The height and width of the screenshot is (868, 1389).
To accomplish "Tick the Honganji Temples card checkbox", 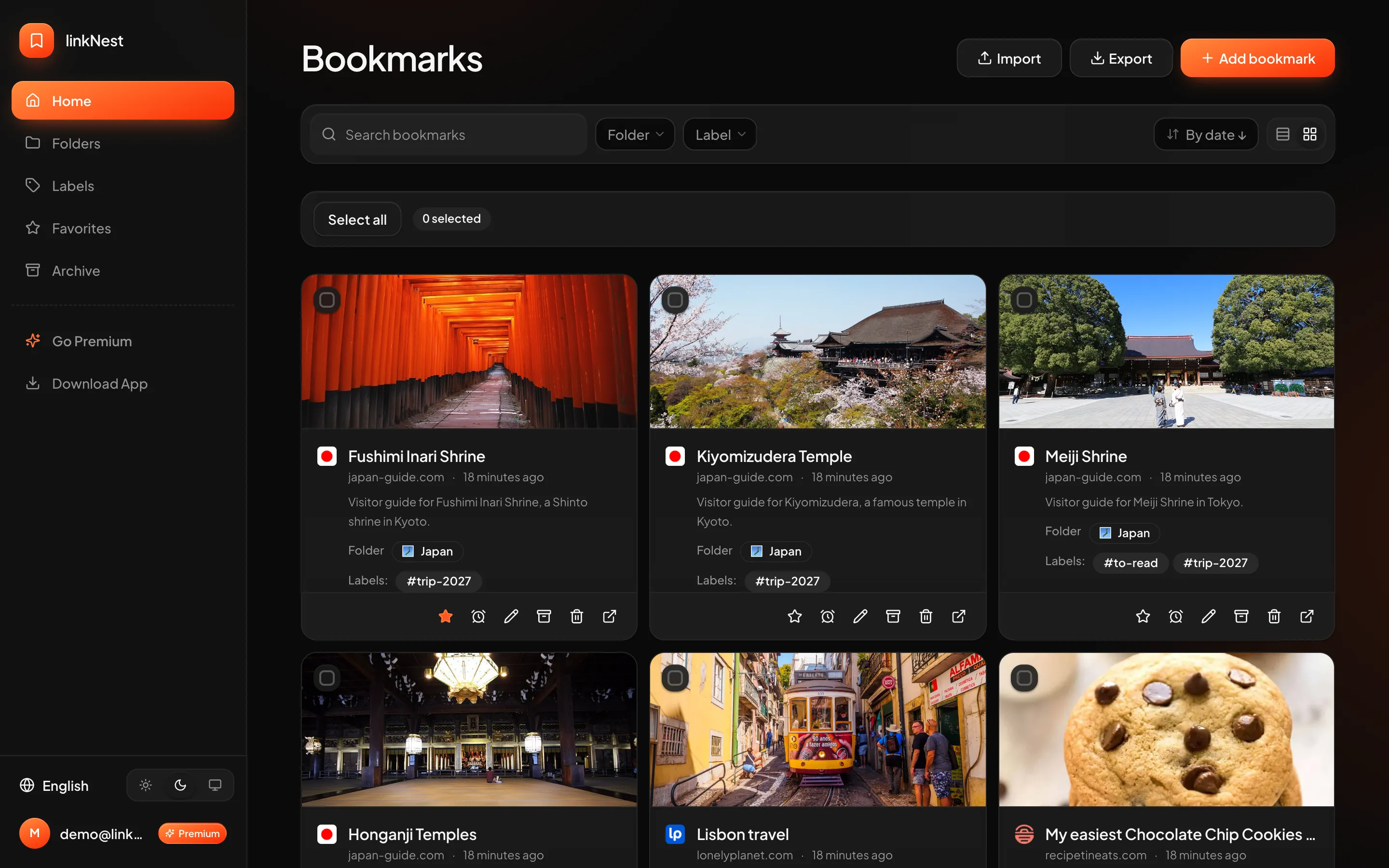I will click(x=327, y=678).
